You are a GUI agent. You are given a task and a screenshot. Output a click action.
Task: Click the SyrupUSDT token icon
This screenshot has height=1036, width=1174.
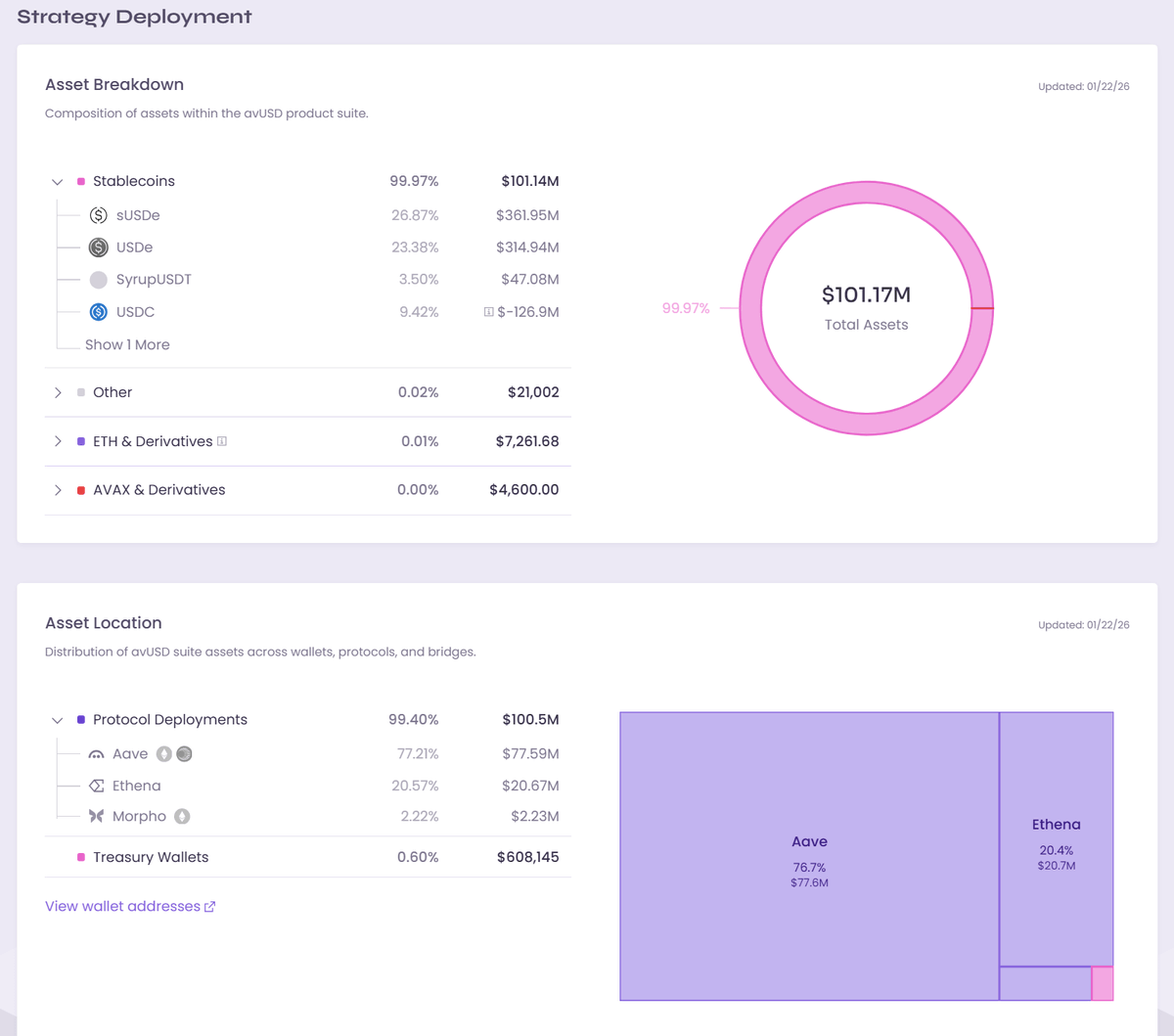coord(98,279)
